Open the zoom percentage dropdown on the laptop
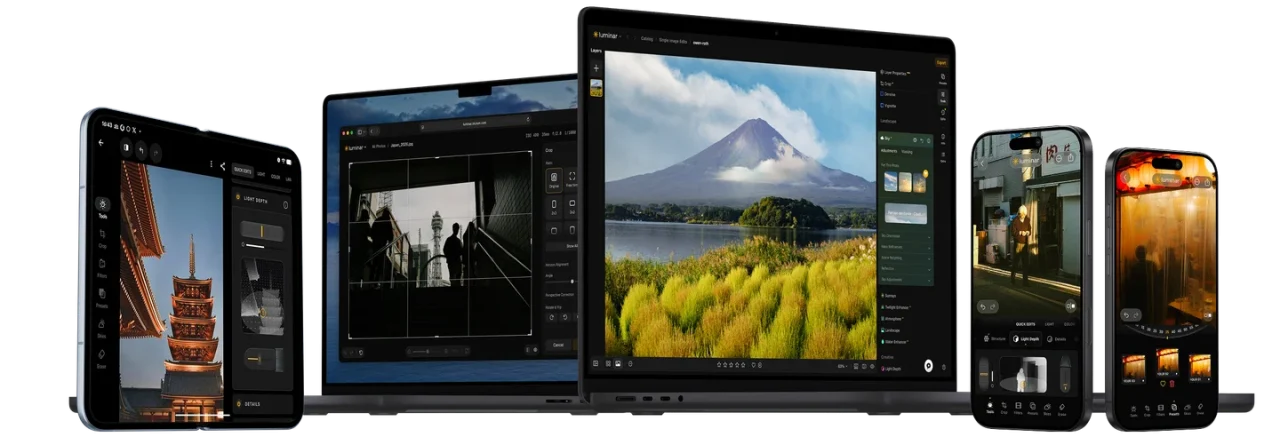1280x437 pixels. pos(842,366)
